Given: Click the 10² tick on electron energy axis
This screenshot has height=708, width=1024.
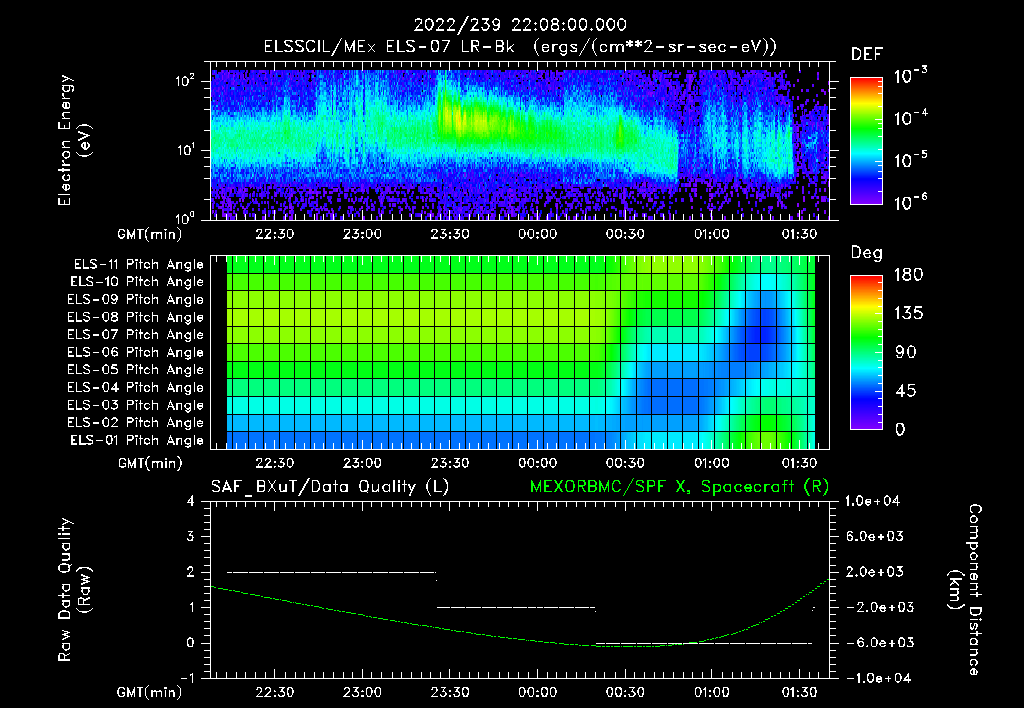Looking at the screenshot, I should tap(185, 81).
